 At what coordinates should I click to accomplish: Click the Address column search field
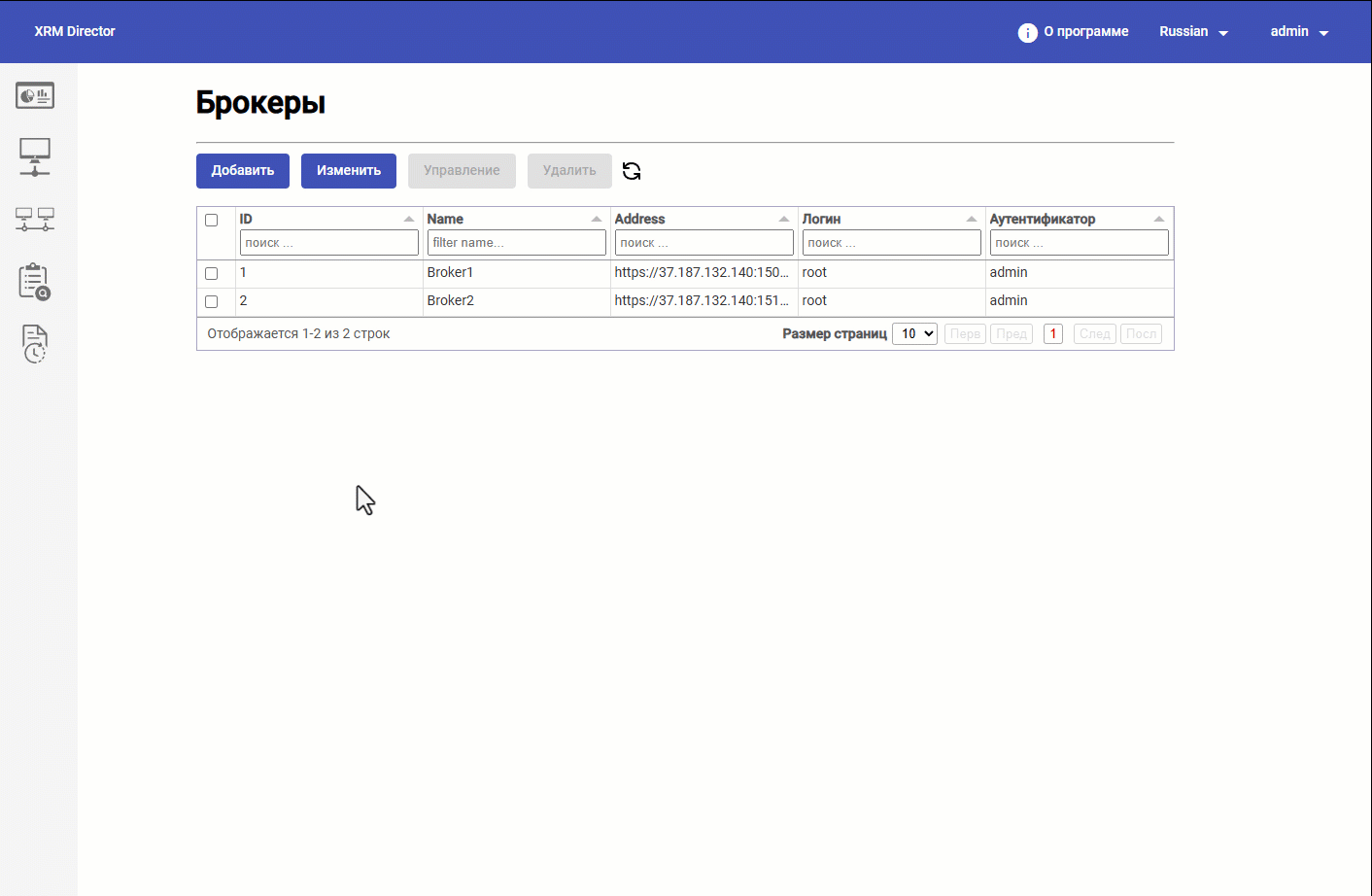pyautogui.click(x=703, y=243)
